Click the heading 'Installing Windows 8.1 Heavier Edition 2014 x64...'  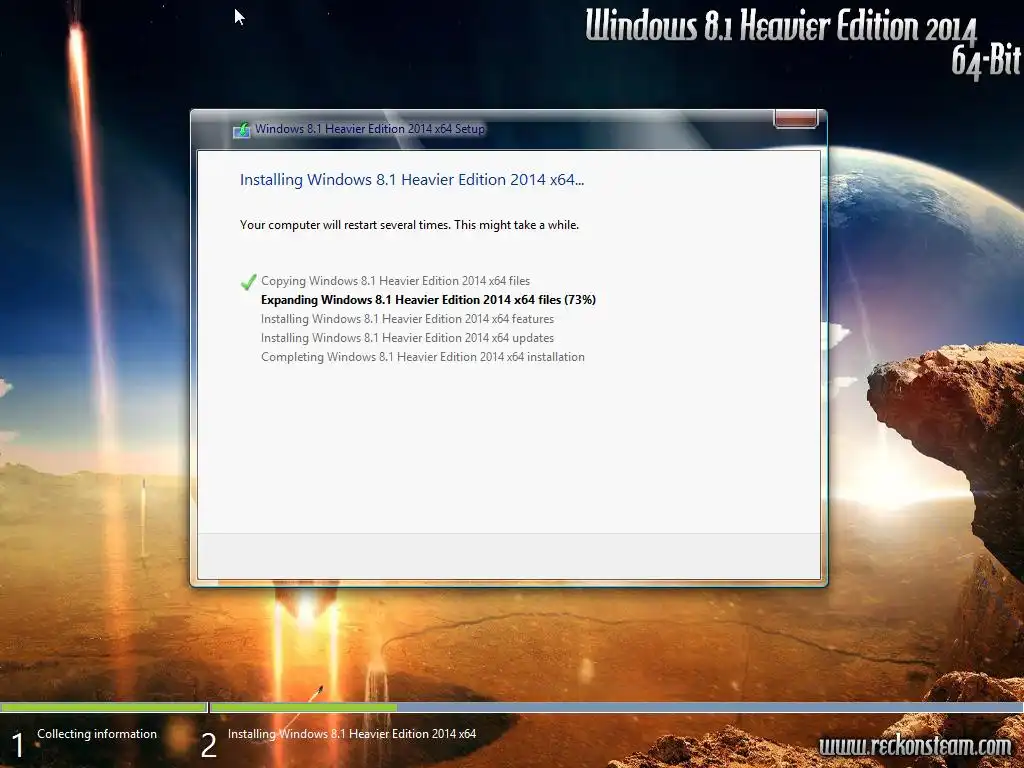tap(411, 180)
